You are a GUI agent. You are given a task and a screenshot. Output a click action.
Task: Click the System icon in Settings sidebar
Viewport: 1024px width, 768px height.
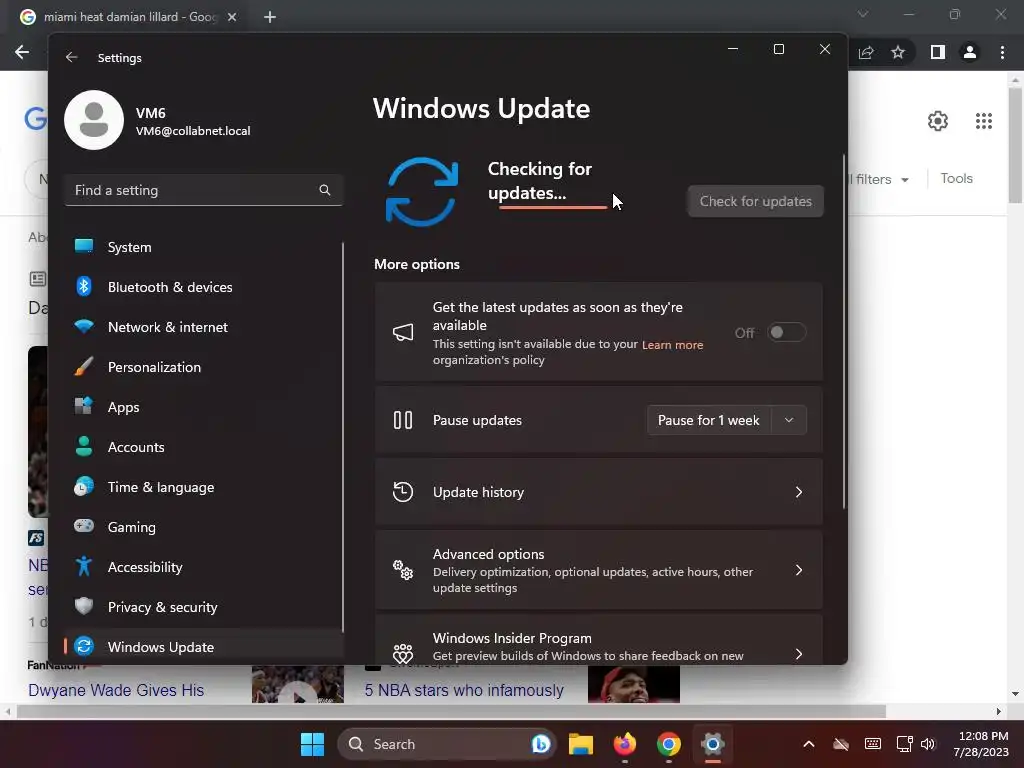tap(84, 246)
